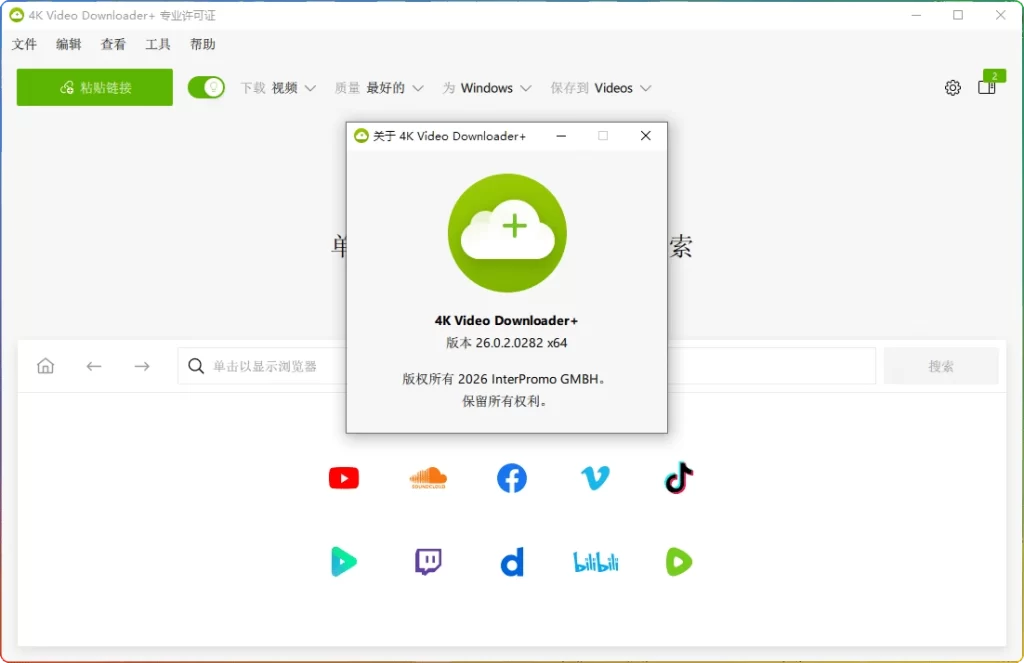Open the 帮助 menu

200,44
